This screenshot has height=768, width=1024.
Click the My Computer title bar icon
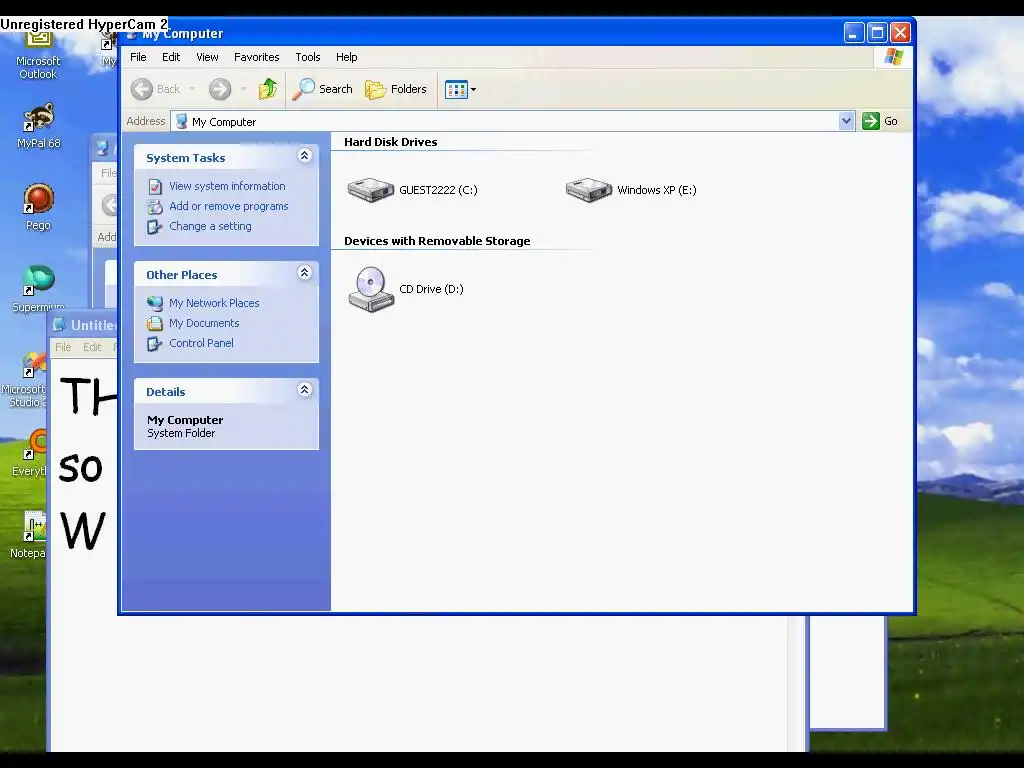click(132, 35)
